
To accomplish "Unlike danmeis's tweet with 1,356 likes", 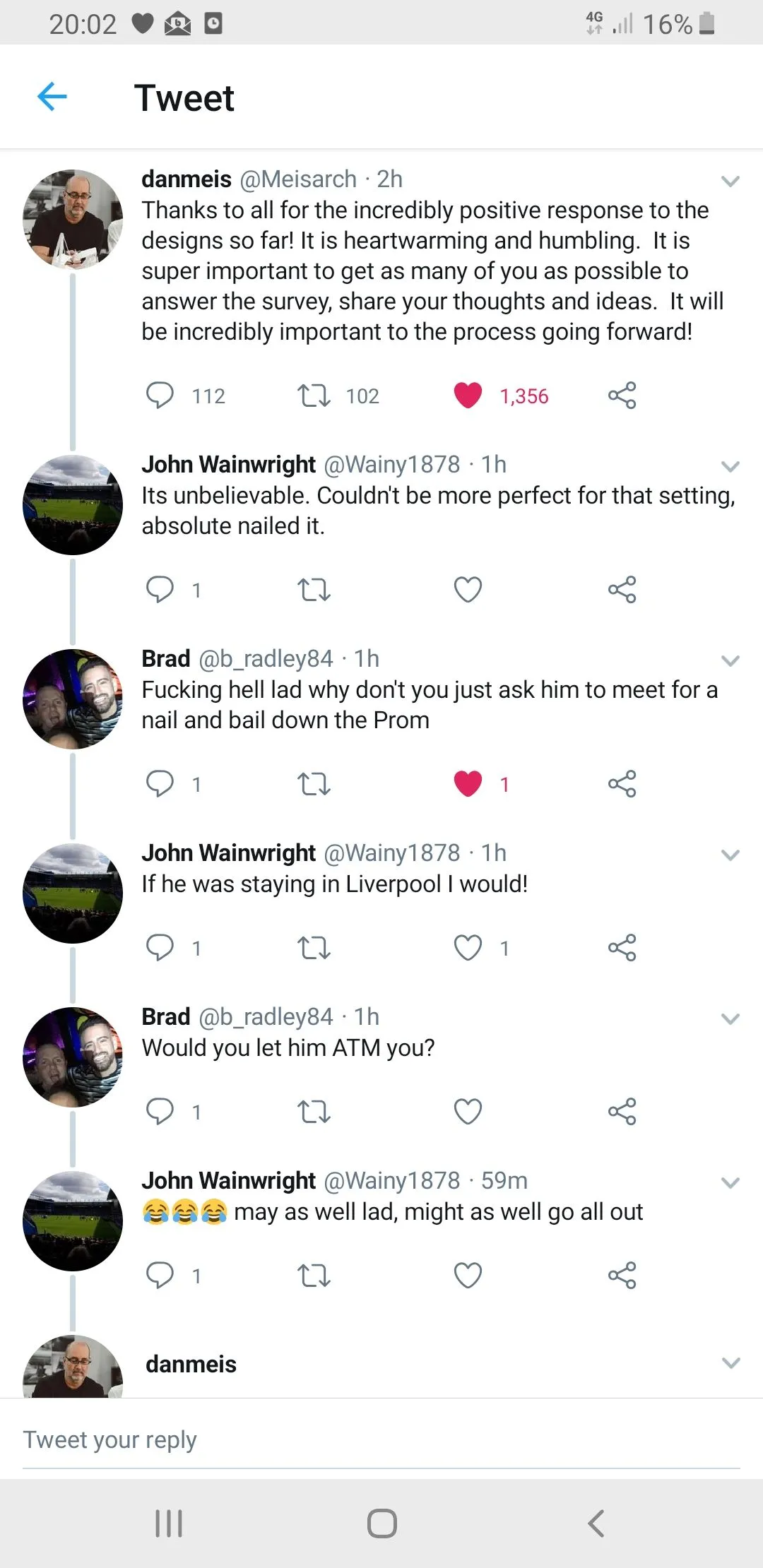I will tap(468, 396).
